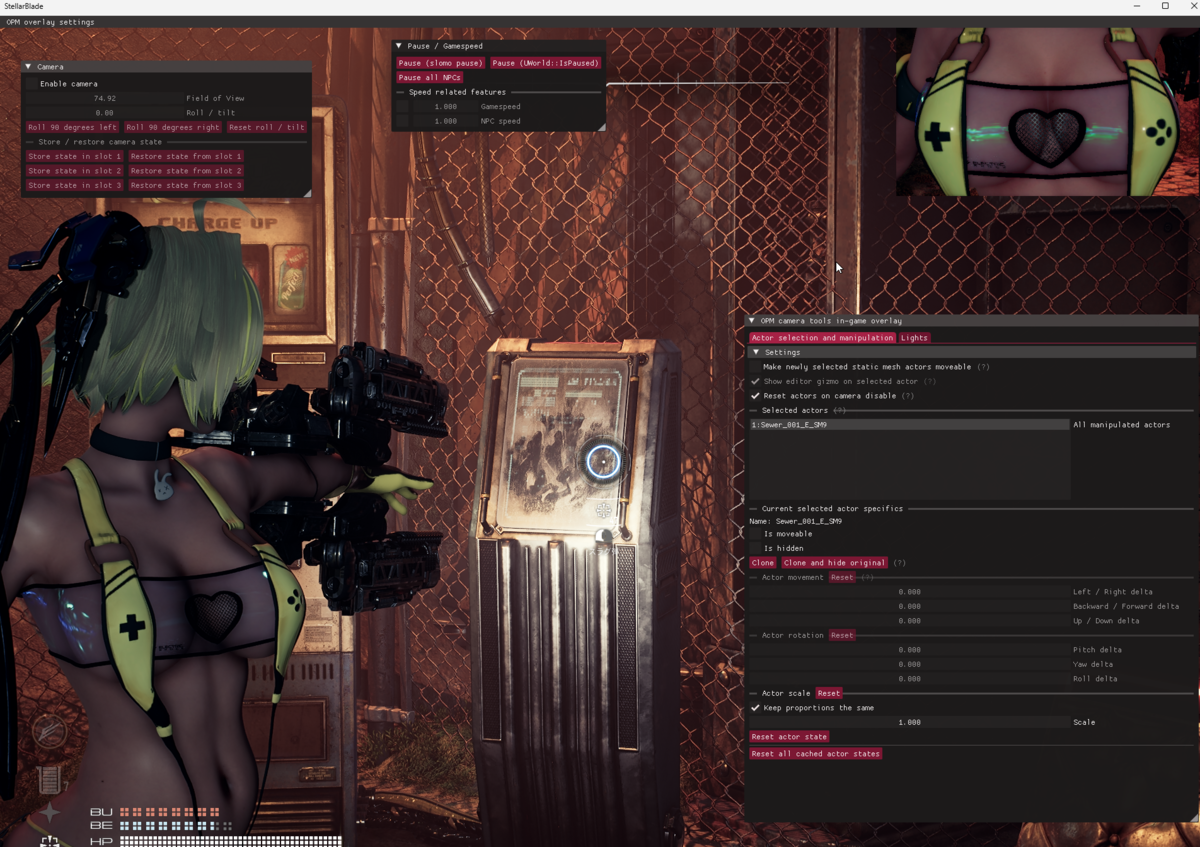Click the Gamespeed value slider
Screen dimensions: 1200x847
pyautogui.click(x=445, y=106)
